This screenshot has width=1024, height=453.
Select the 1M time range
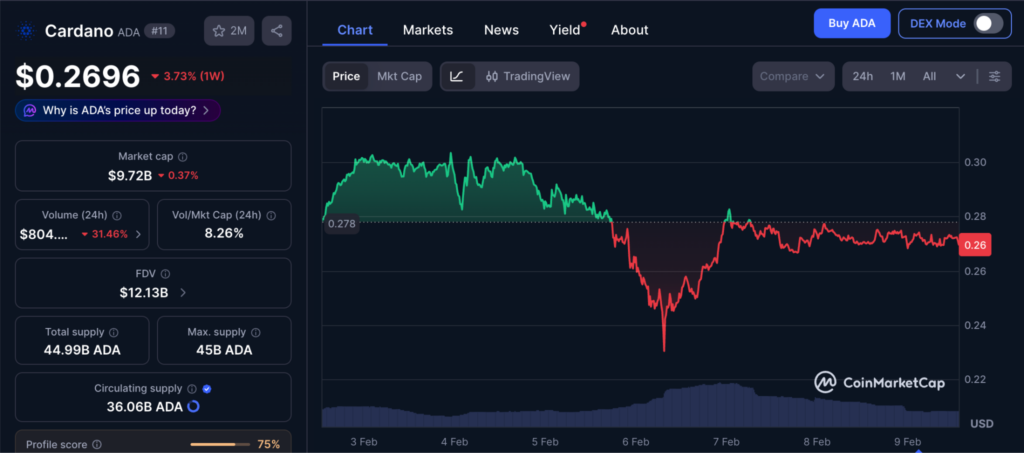point(898,76)
